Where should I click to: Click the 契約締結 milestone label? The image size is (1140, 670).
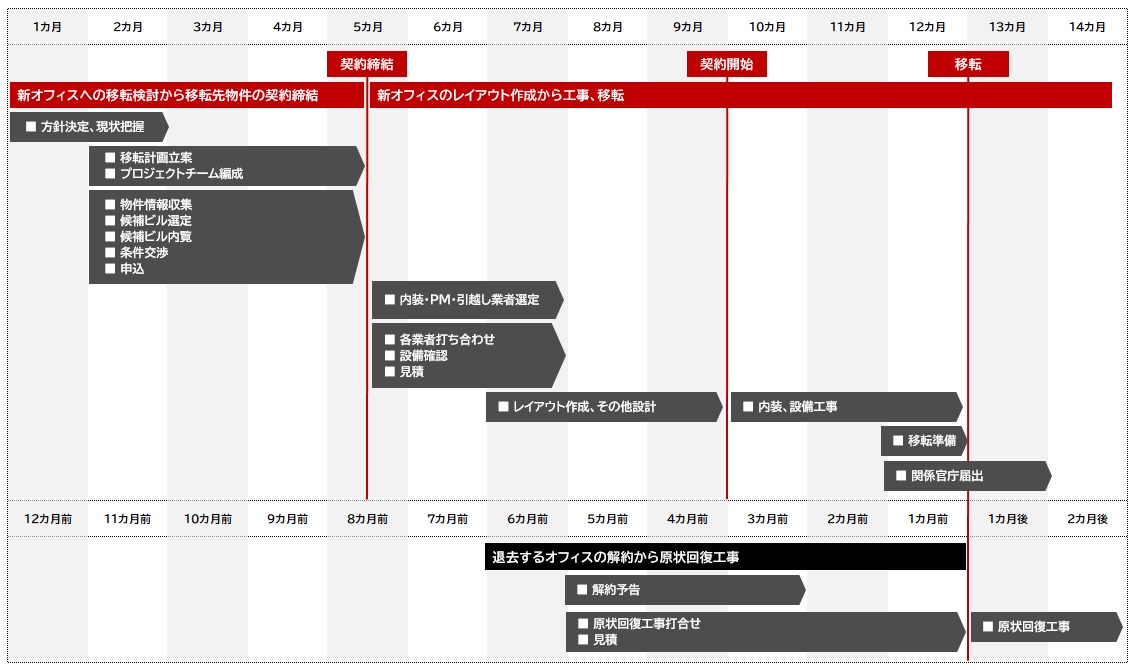(367, 65)
